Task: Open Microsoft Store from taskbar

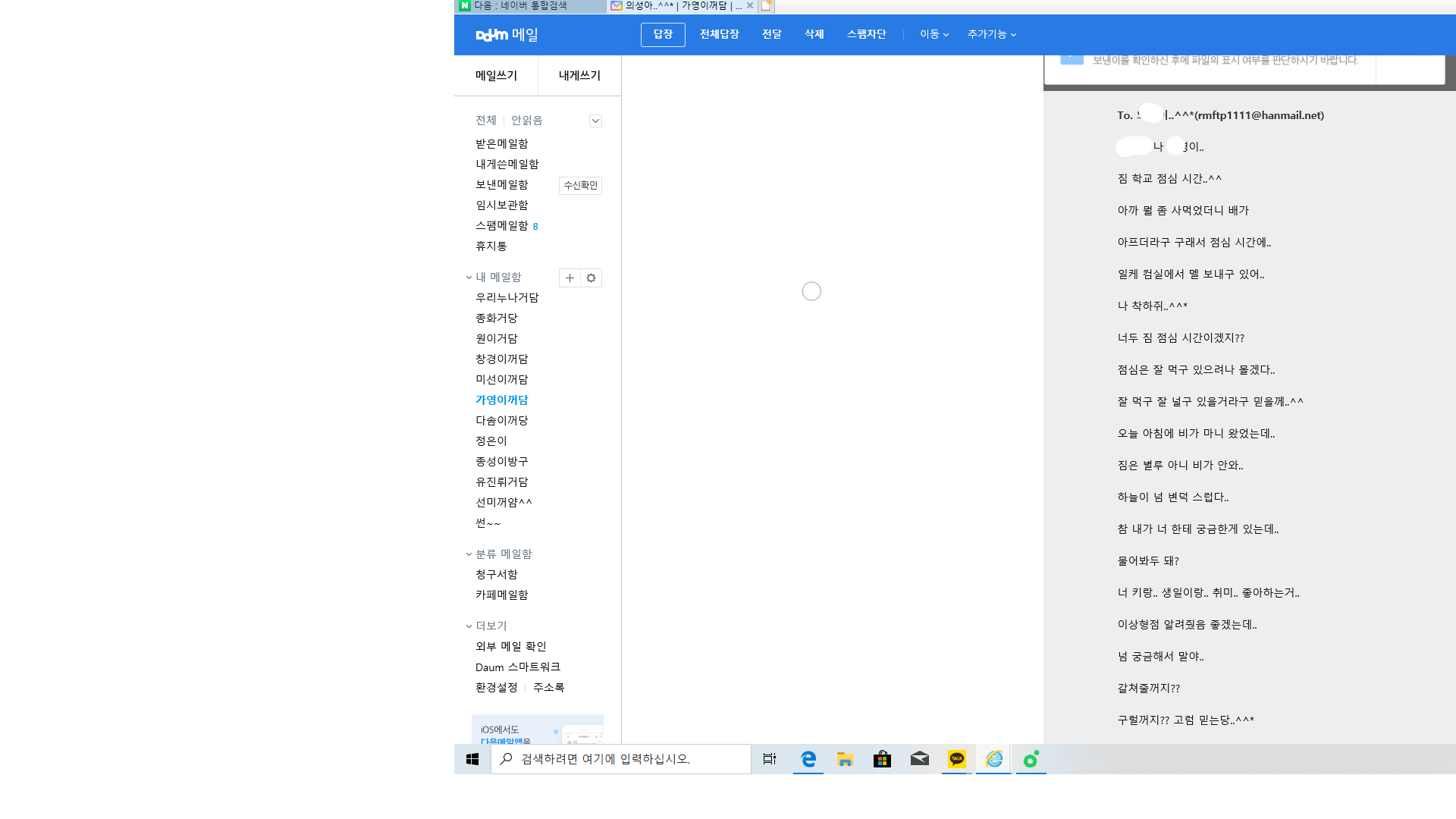Action: (882, 759)
